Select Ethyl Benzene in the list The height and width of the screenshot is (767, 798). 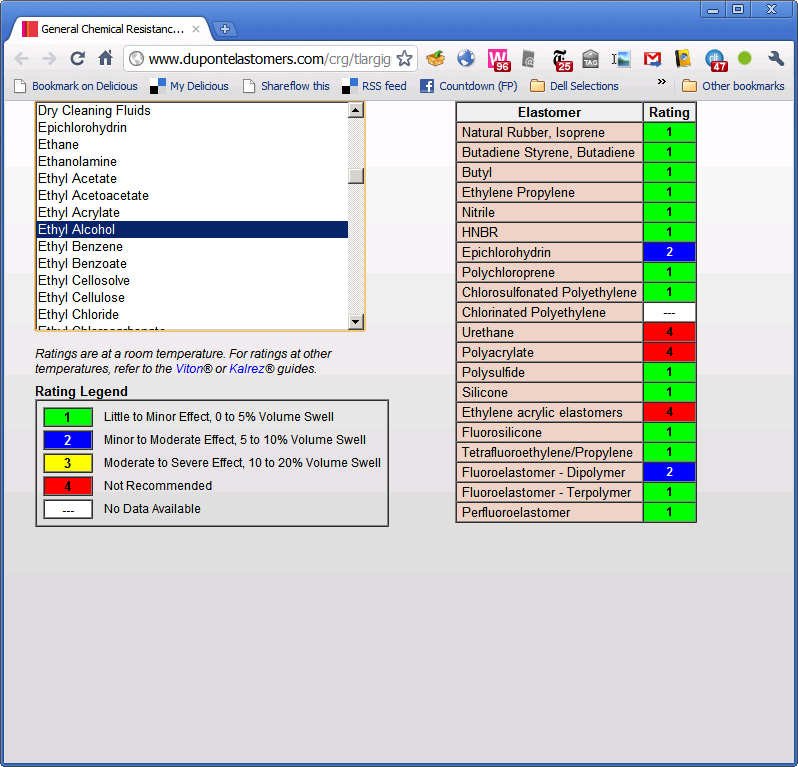point(192,246)
